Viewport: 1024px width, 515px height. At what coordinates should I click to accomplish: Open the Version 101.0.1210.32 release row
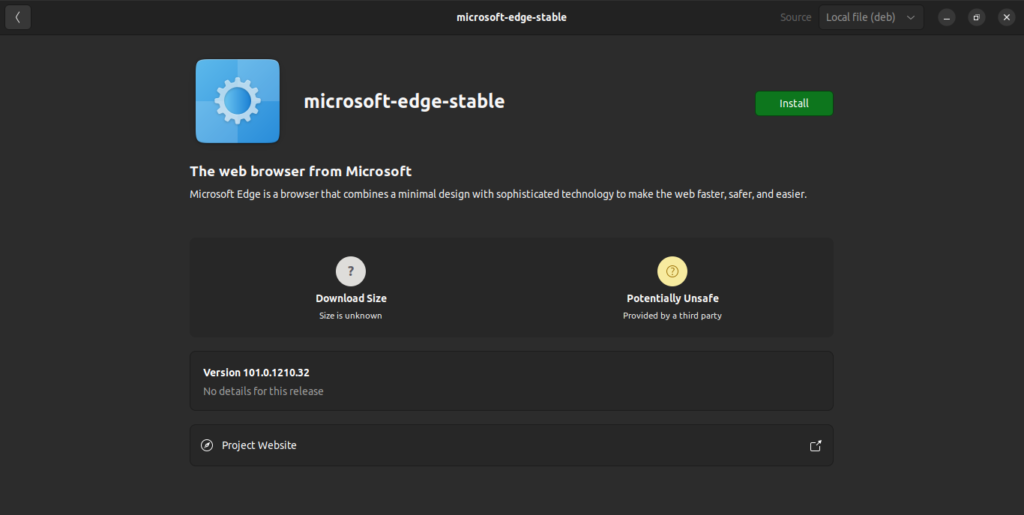click(x=511, y=381)
